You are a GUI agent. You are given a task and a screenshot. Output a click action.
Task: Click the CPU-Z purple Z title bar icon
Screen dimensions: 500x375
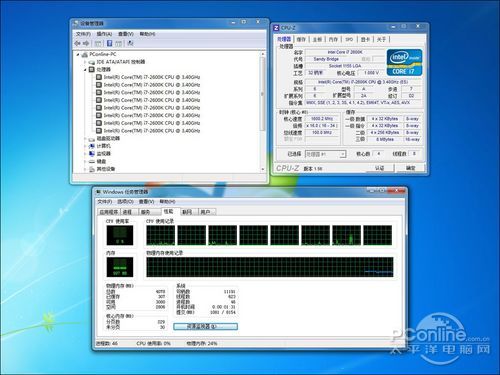point(276,28)
